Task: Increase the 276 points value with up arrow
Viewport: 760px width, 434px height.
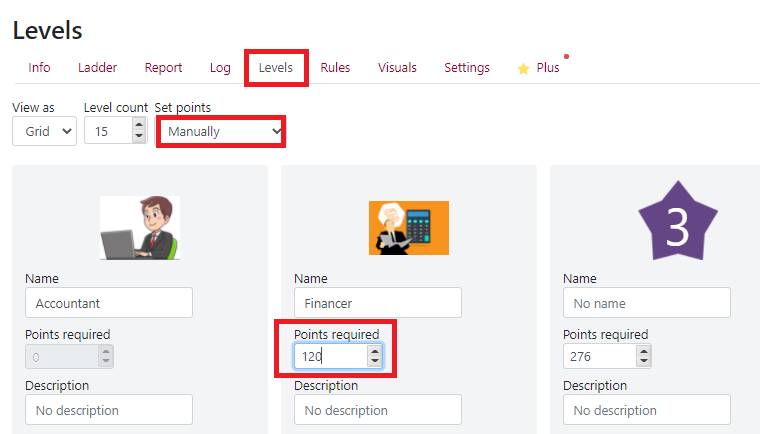Action: 644,351
